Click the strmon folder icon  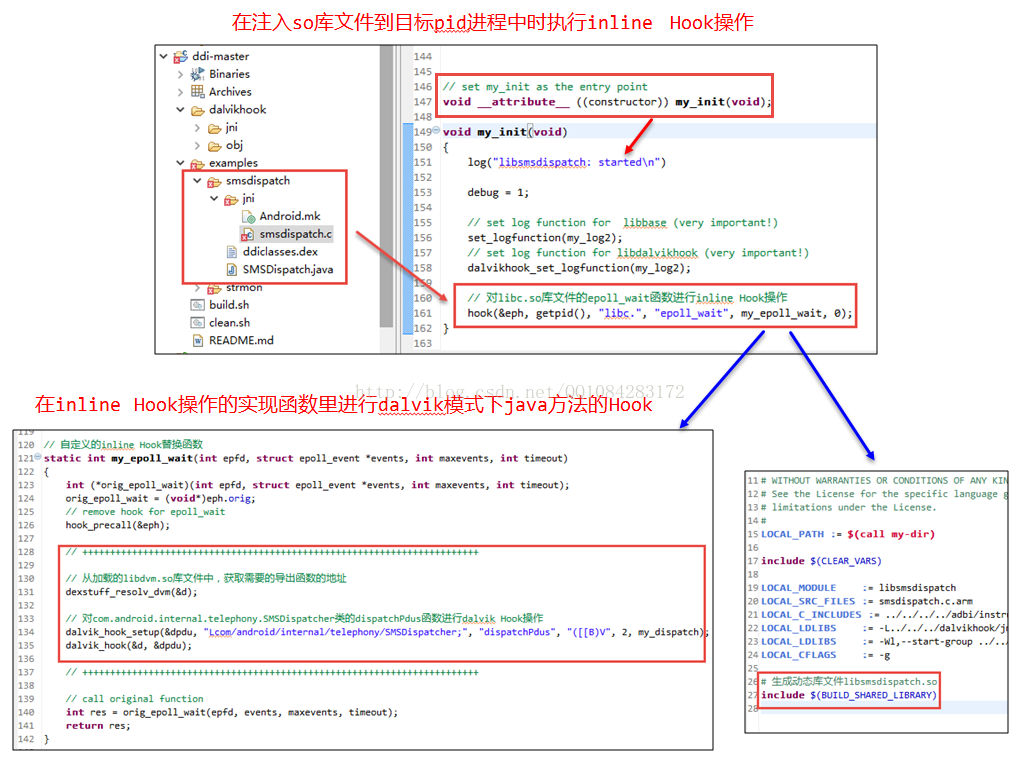tap(214, 288)
